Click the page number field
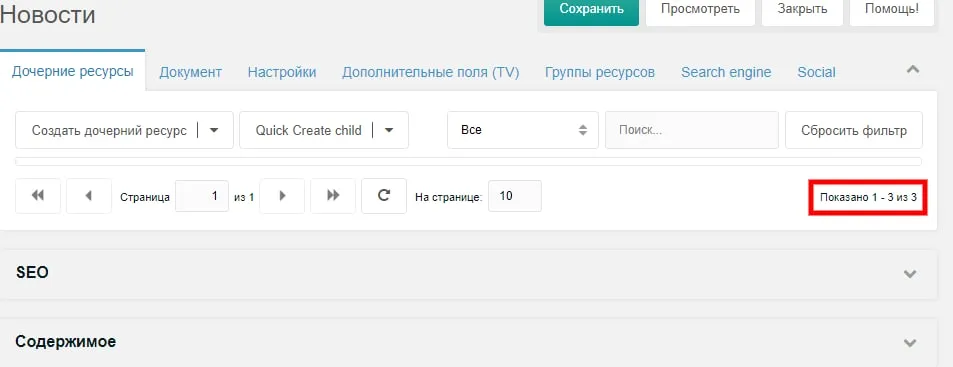Image resolution: width=953 pixels, height=367 pixels. coord(202,196)
